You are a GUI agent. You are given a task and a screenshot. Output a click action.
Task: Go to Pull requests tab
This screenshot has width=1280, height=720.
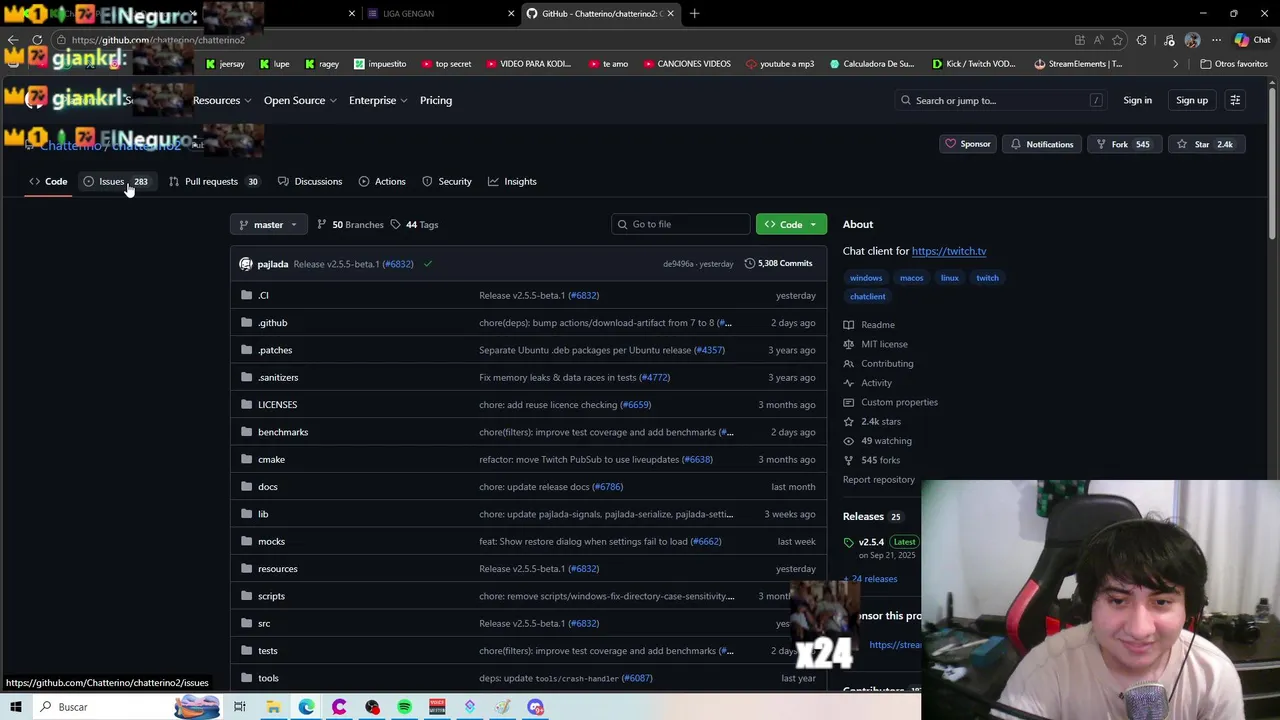coord(213,181)
